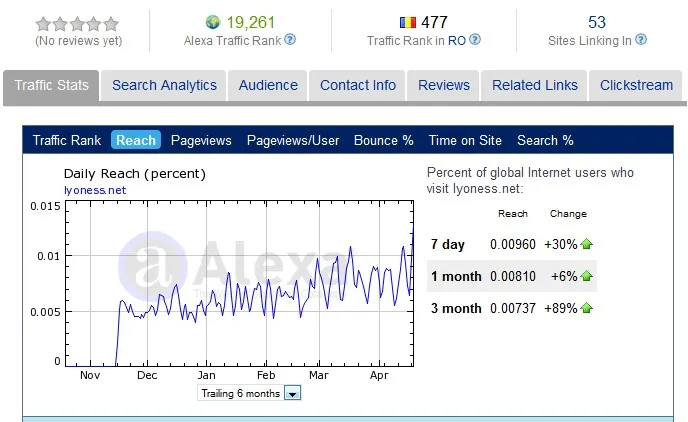Click the lyoness.net link above the chart
Viewport: 688px width, 422px height.
[x=95, y=190]
